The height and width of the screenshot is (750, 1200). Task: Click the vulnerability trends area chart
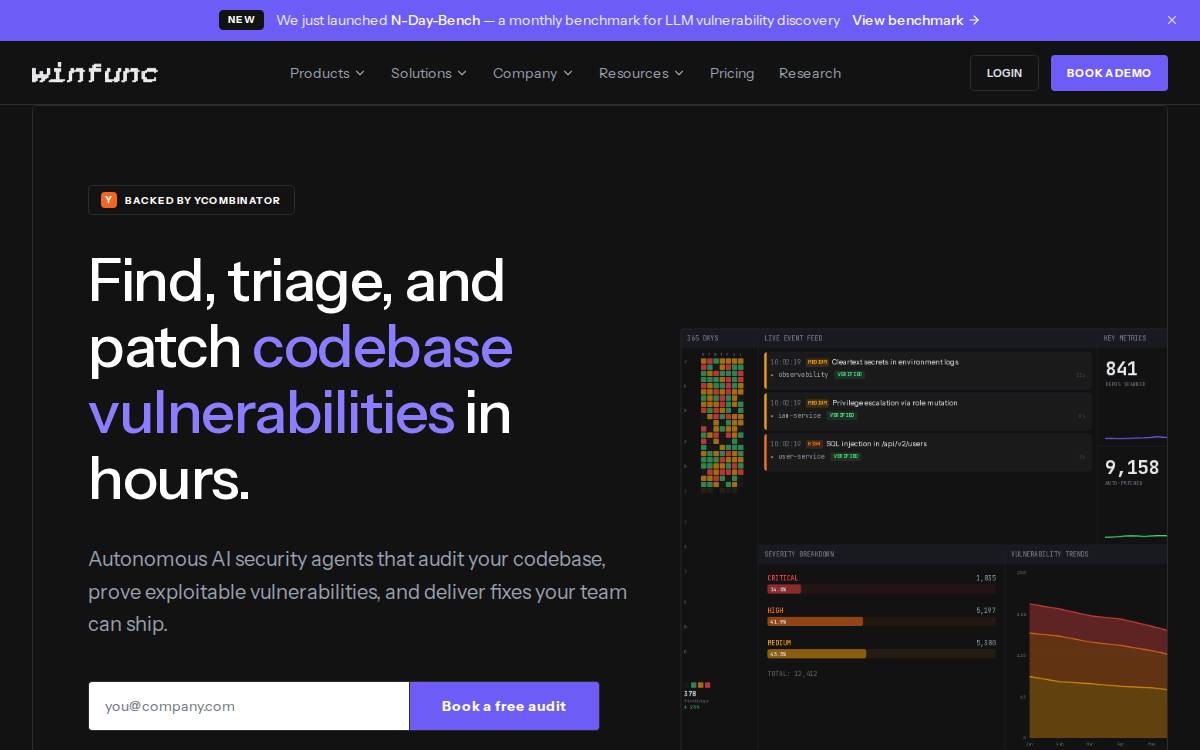coord(1097,670)
